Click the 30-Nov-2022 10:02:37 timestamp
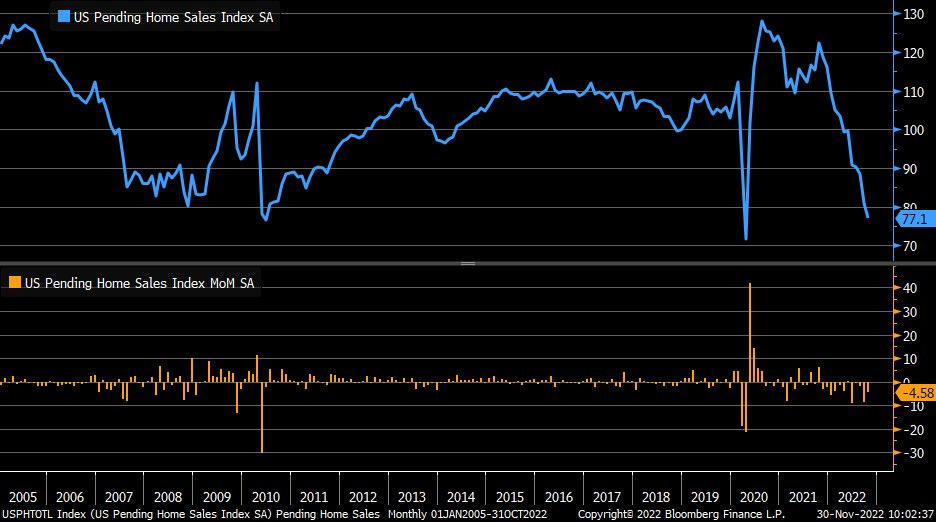The image size is (936, 522). [874, 514]
